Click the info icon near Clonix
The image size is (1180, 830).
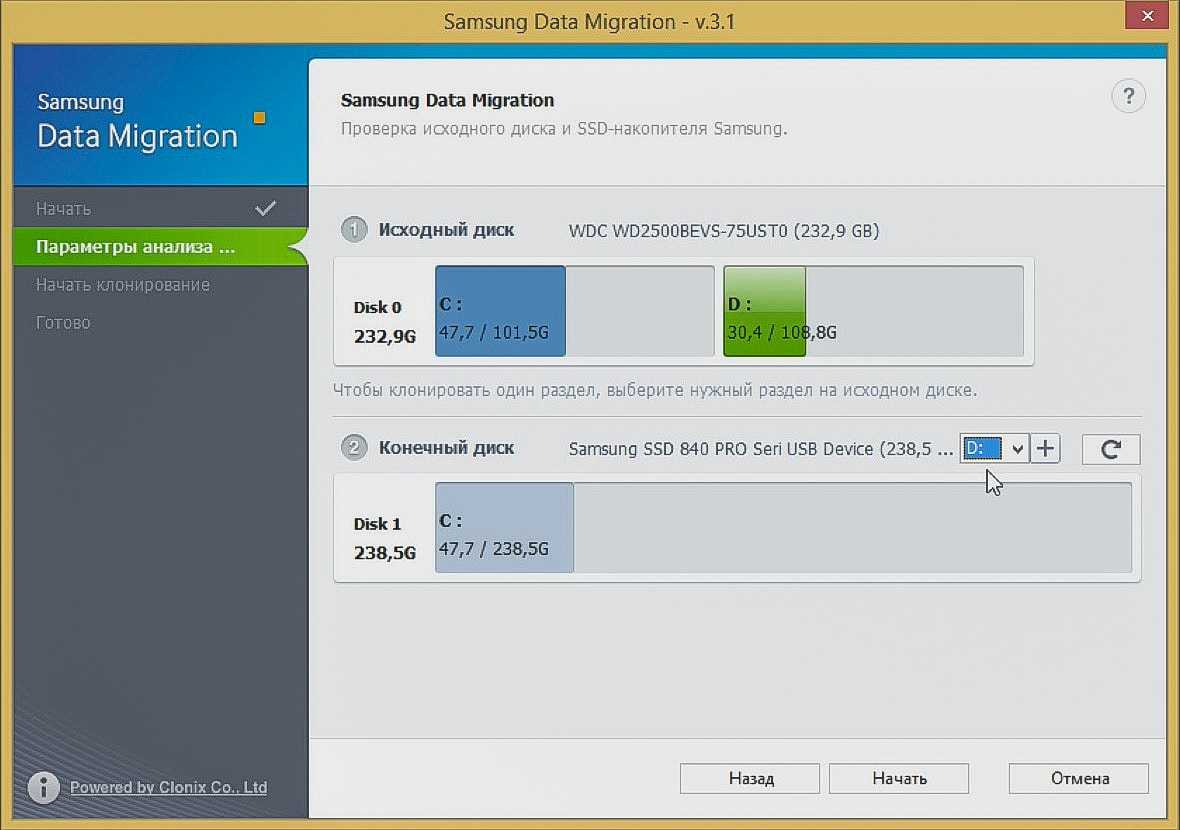coord(43,787)
